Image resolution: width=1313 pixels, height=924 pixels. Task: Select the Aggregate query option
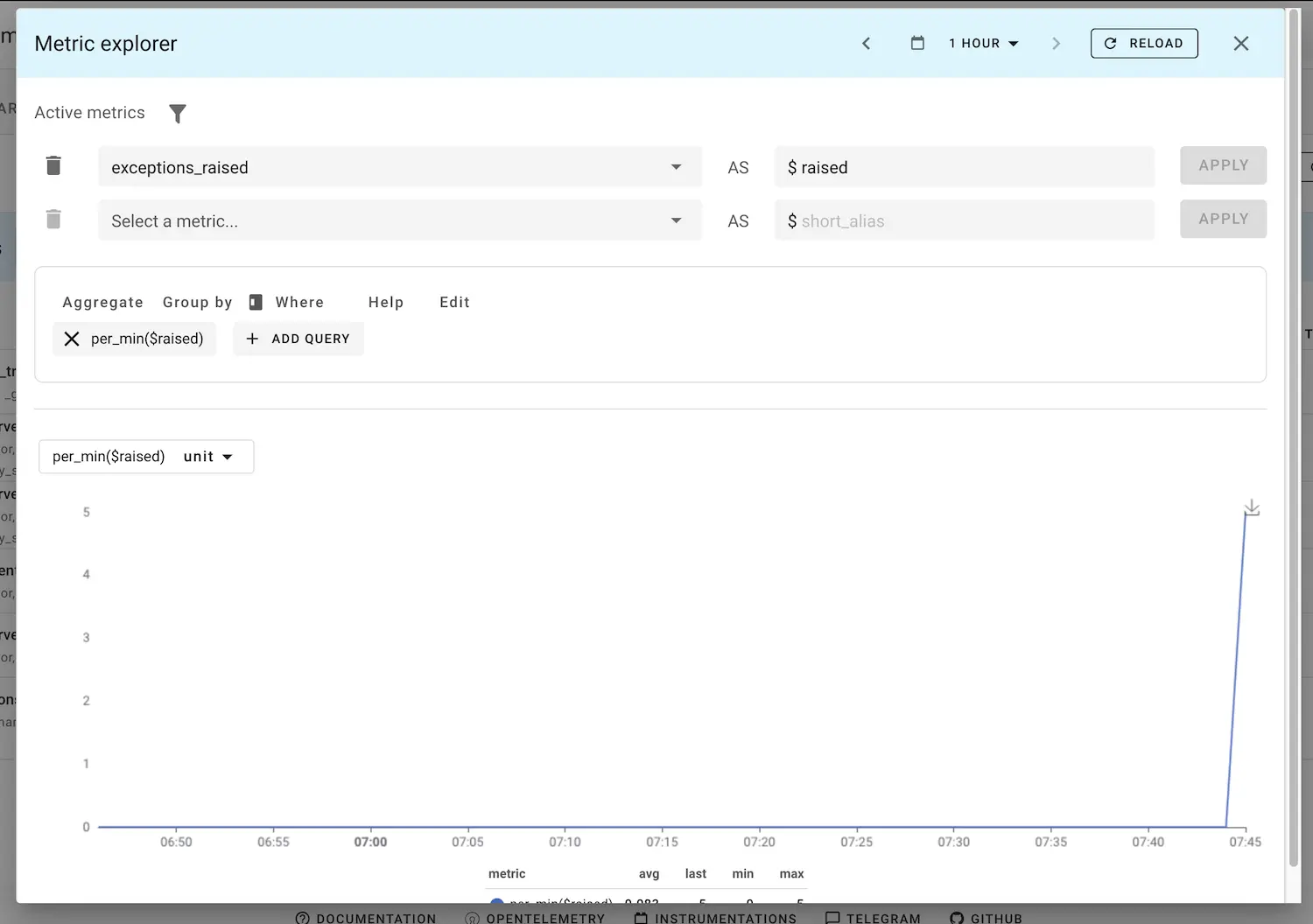tap(102, 302)
